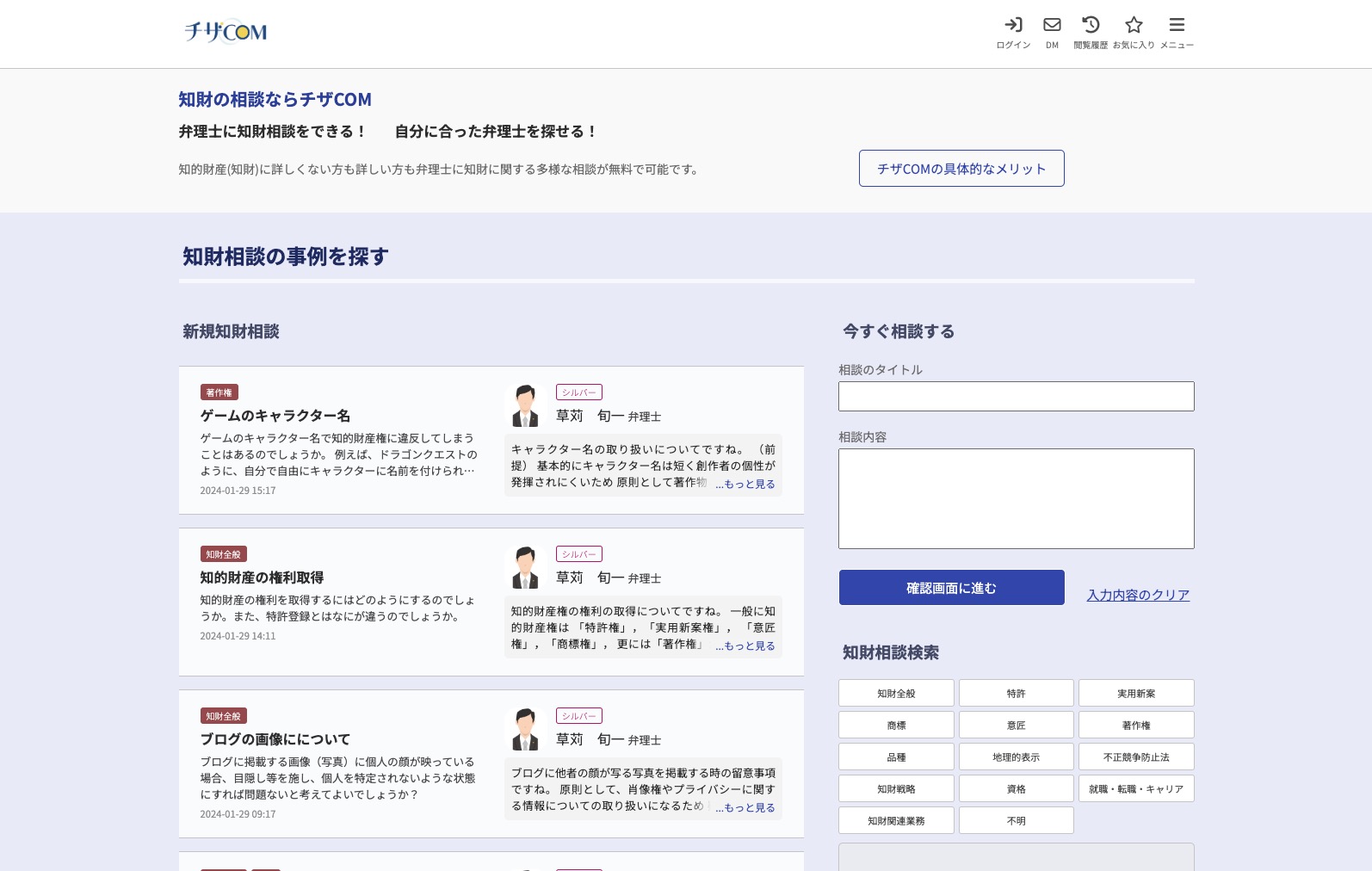The height and width of the screenshot is (871, 1372).
Task: Select the 意匠 search category
Action: pyautogui.click(x=1017, y=726)
